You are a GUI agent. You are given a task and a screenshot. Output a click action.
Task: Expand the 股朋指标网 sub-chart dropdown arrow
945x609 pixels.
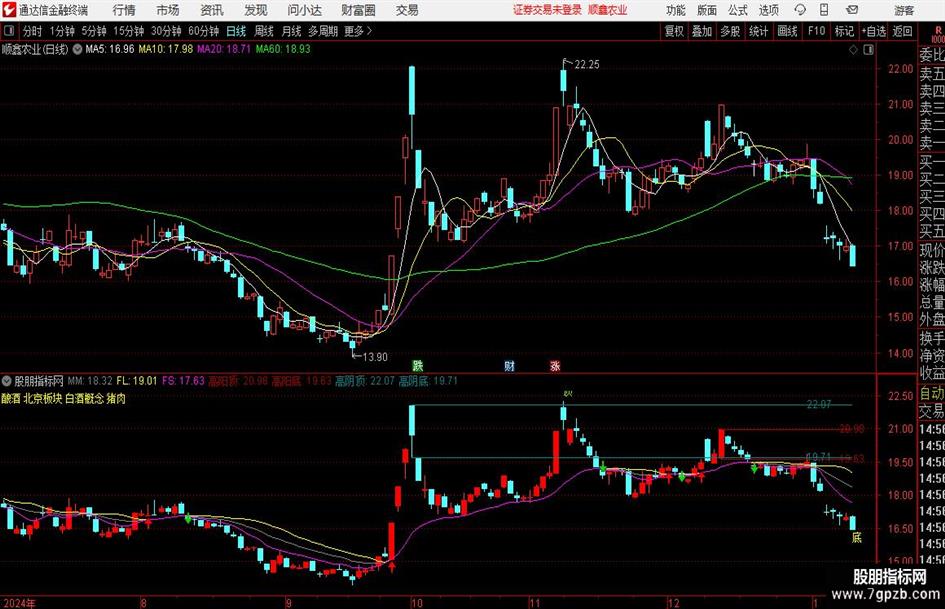(7, 381)
